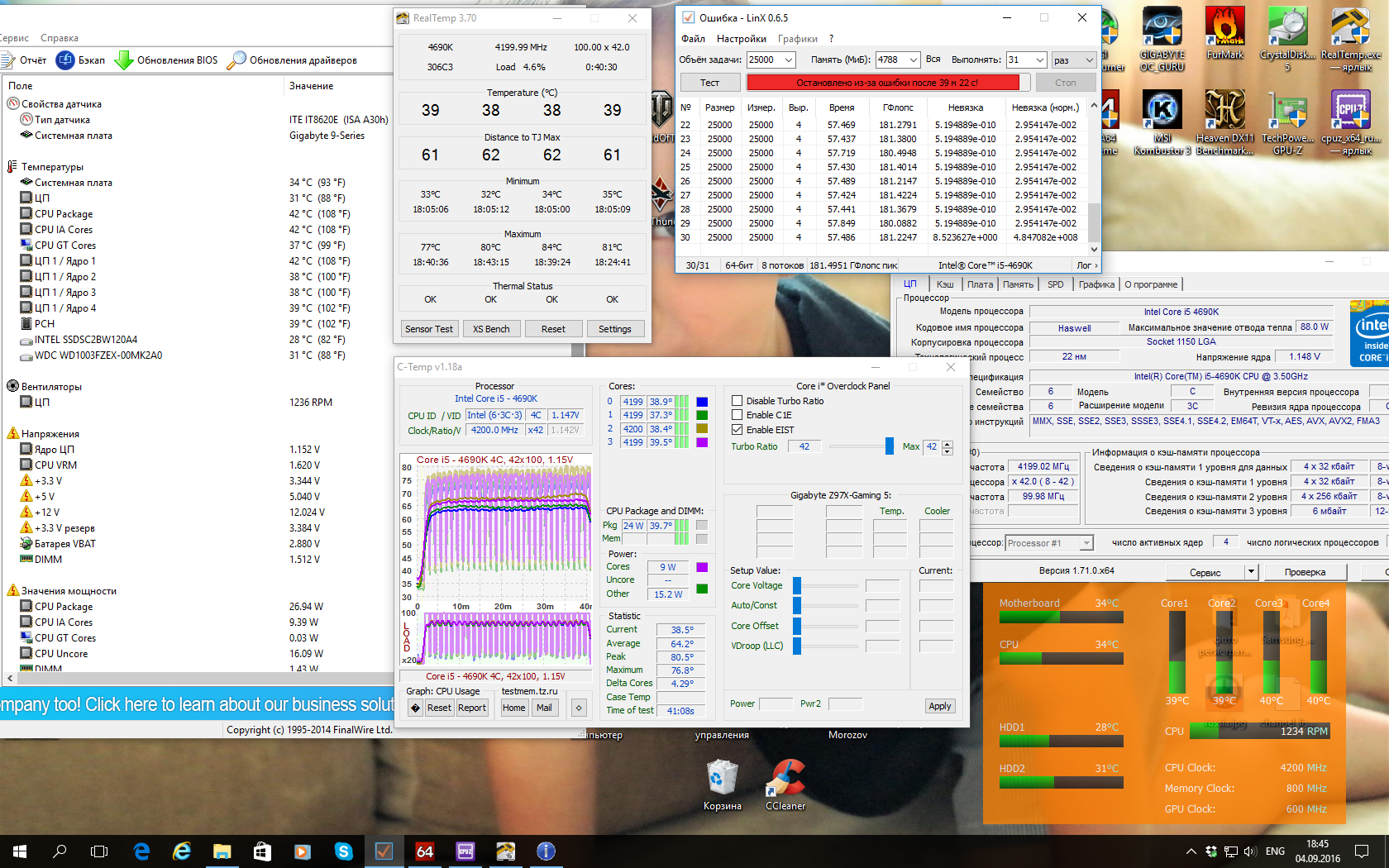The height and width of the screenshot is (868, 1389).
Task: Adjust the Turbo Ratio slider in C-Temp
Action: 890,446
